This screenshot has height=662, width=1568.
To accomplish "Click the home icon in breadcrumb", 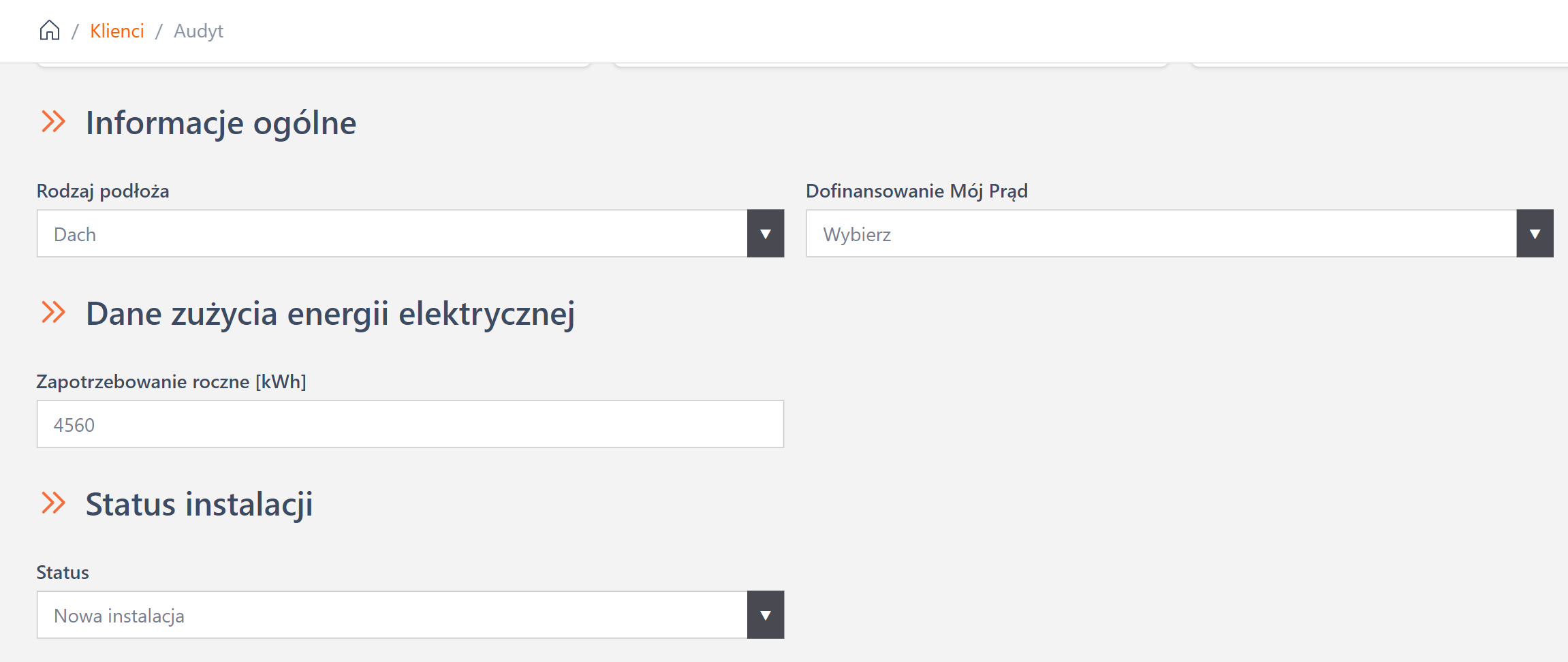I will pos(50,31).
